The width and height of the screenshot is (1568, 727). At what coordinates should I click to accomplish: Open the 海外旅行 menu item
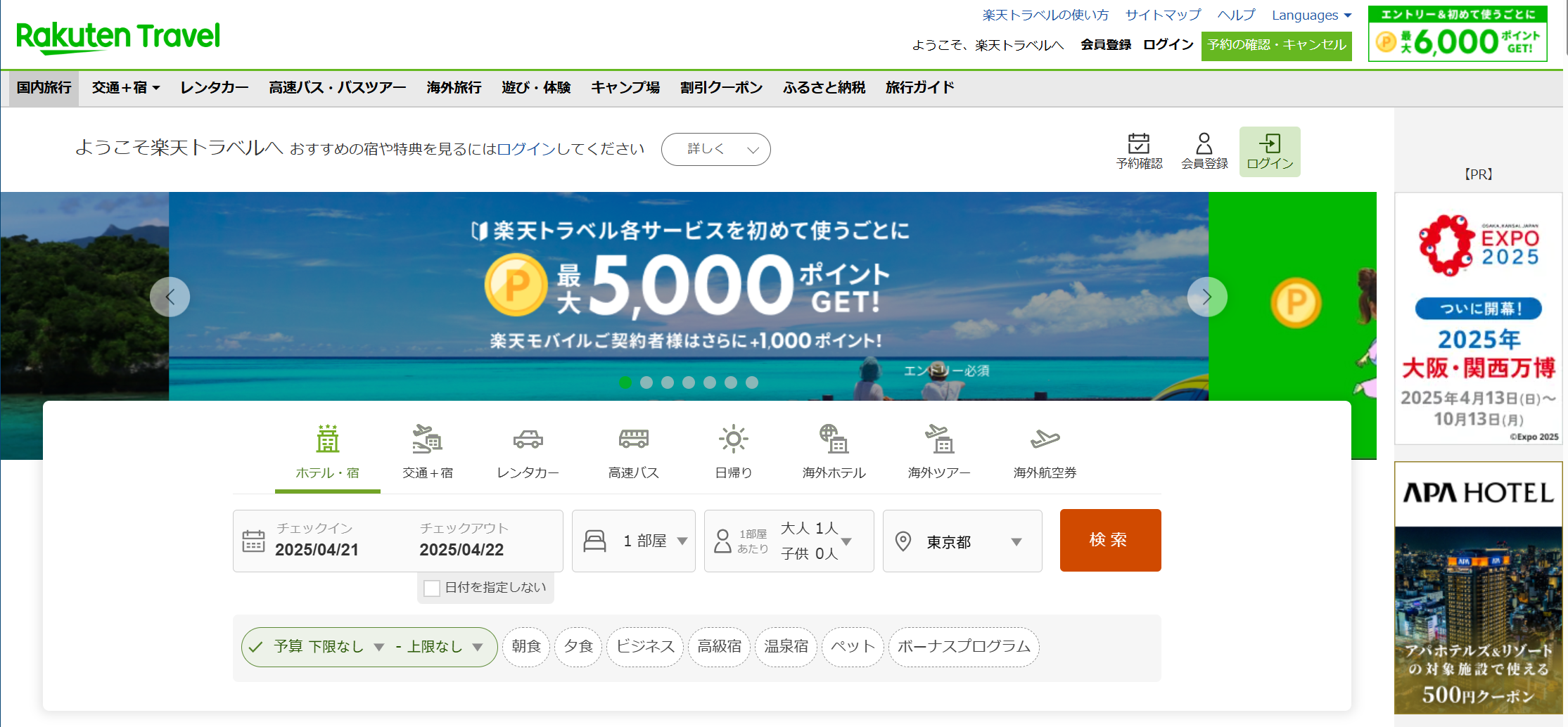coord(454,88)
